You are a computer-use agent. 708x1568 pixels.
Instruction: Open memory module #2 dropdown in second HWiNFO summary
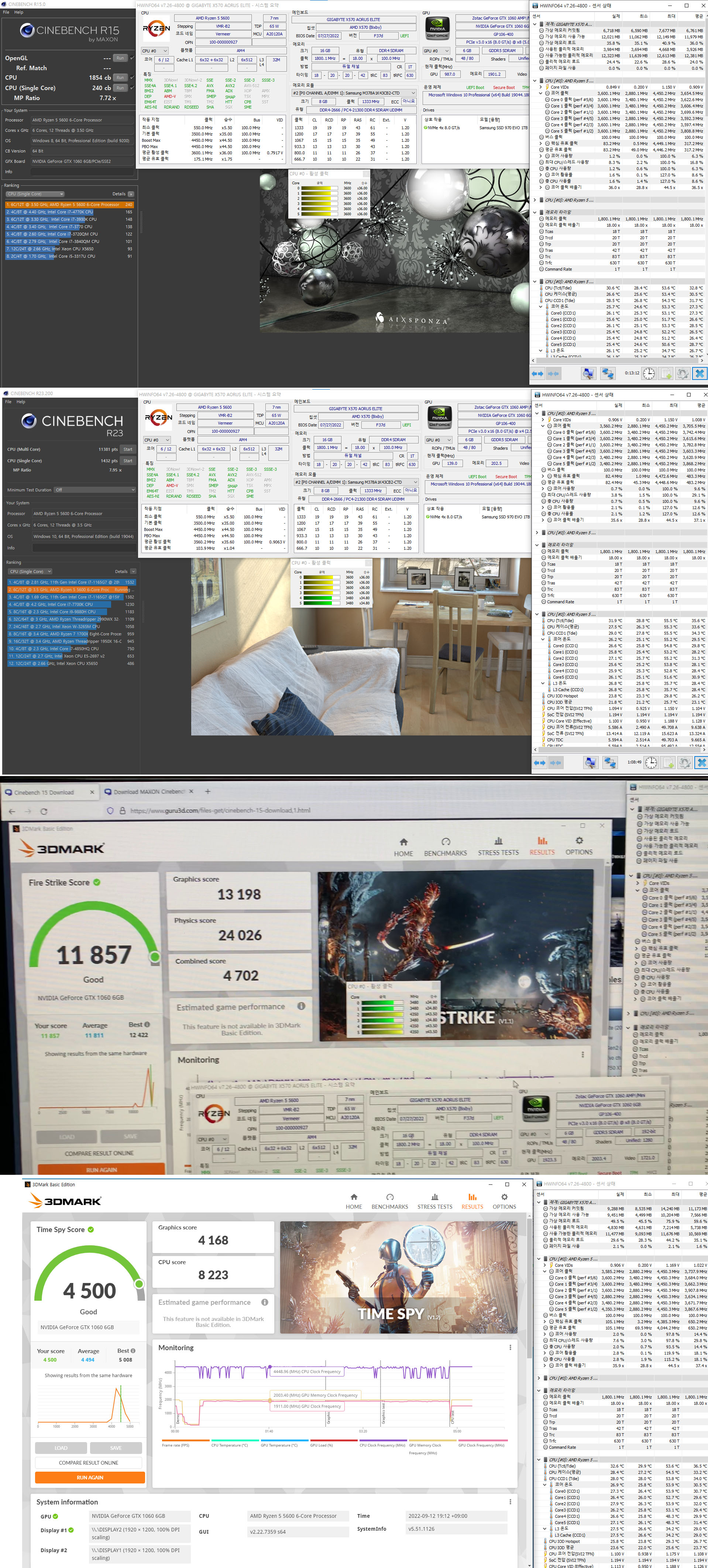coord(355,482)
